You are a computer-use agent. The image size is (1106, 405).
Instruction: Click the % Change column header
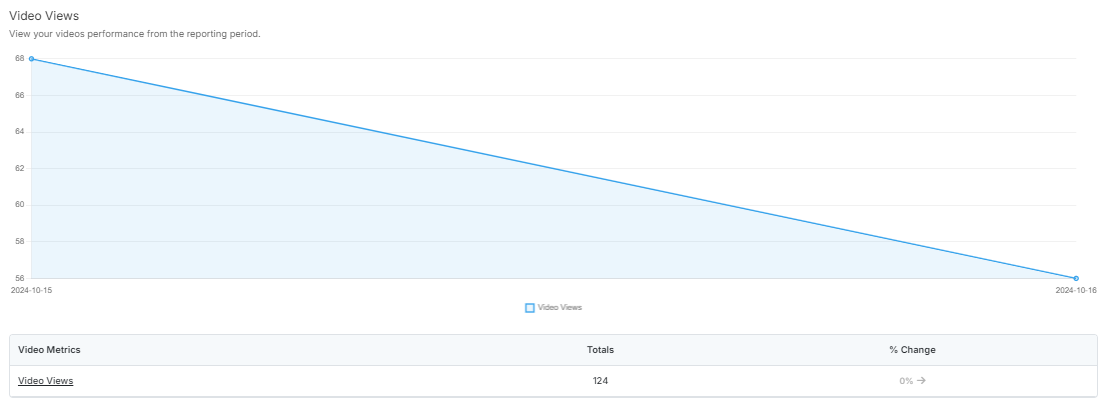coord(913,350)
